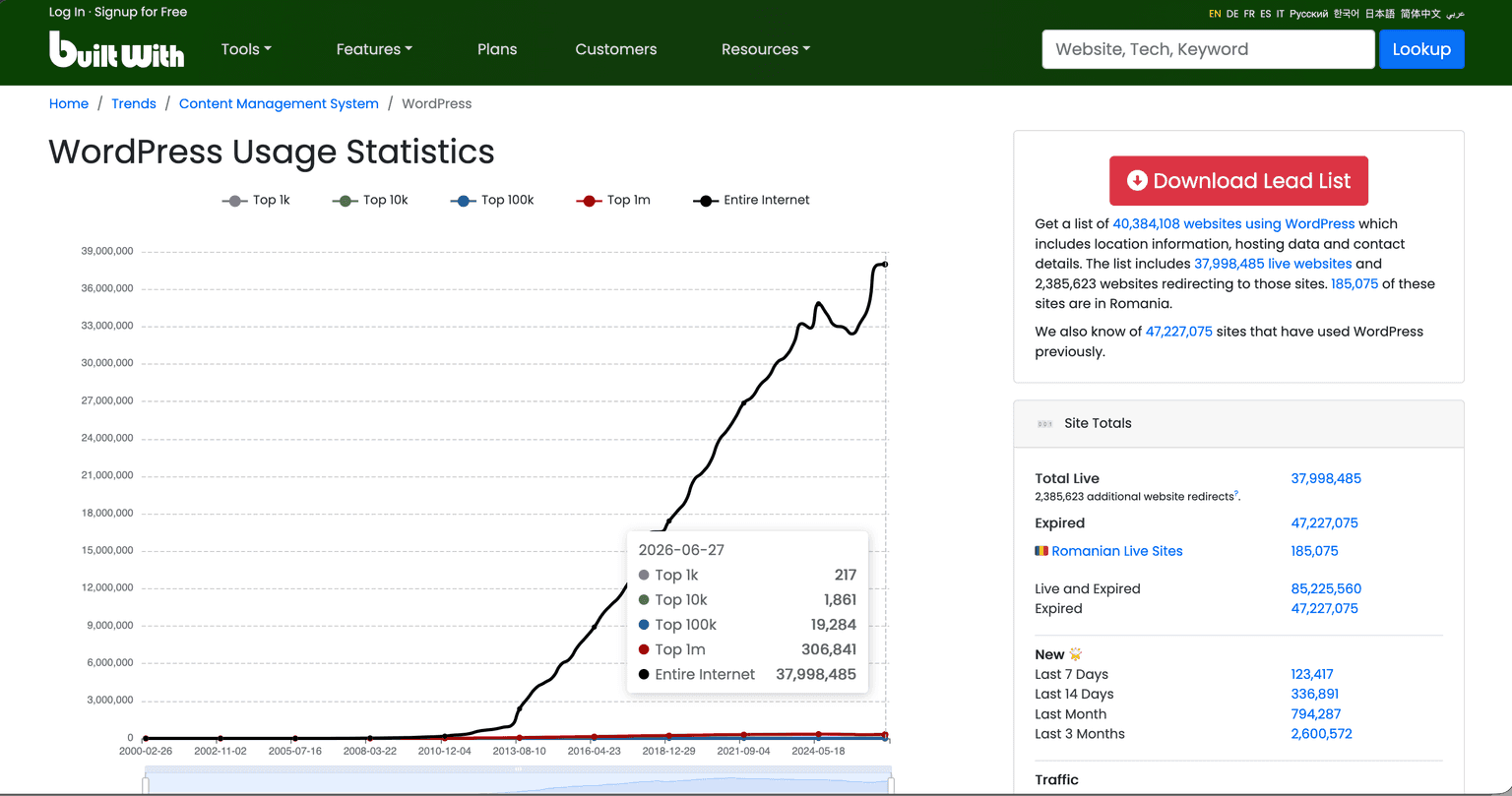Switch site language to DE
This screenshot has height=796, width=1512.
(x=1232, y=14)
